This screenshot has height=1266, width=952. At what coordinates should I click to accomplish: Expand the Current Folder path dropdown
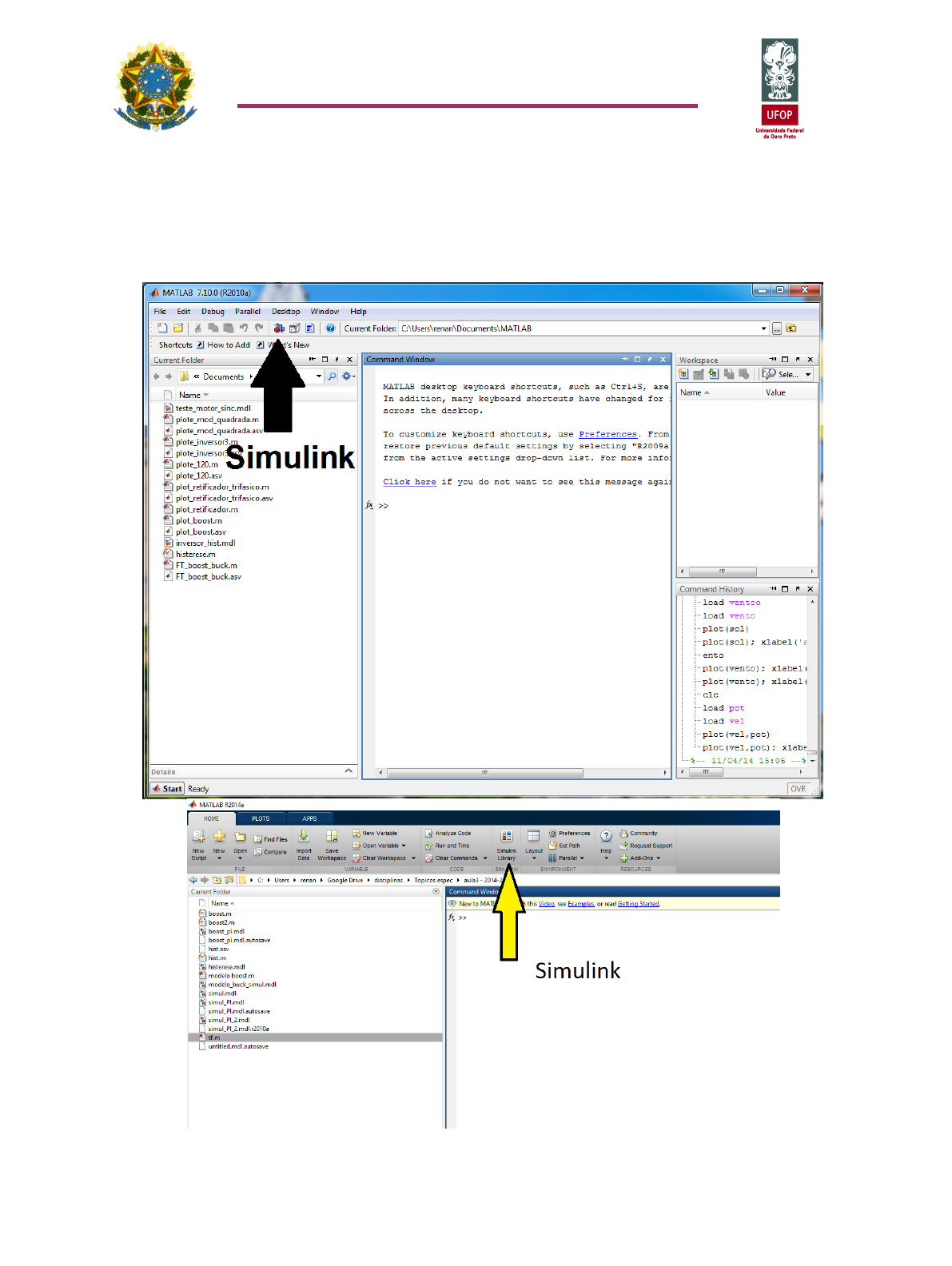tap(763, 328)
